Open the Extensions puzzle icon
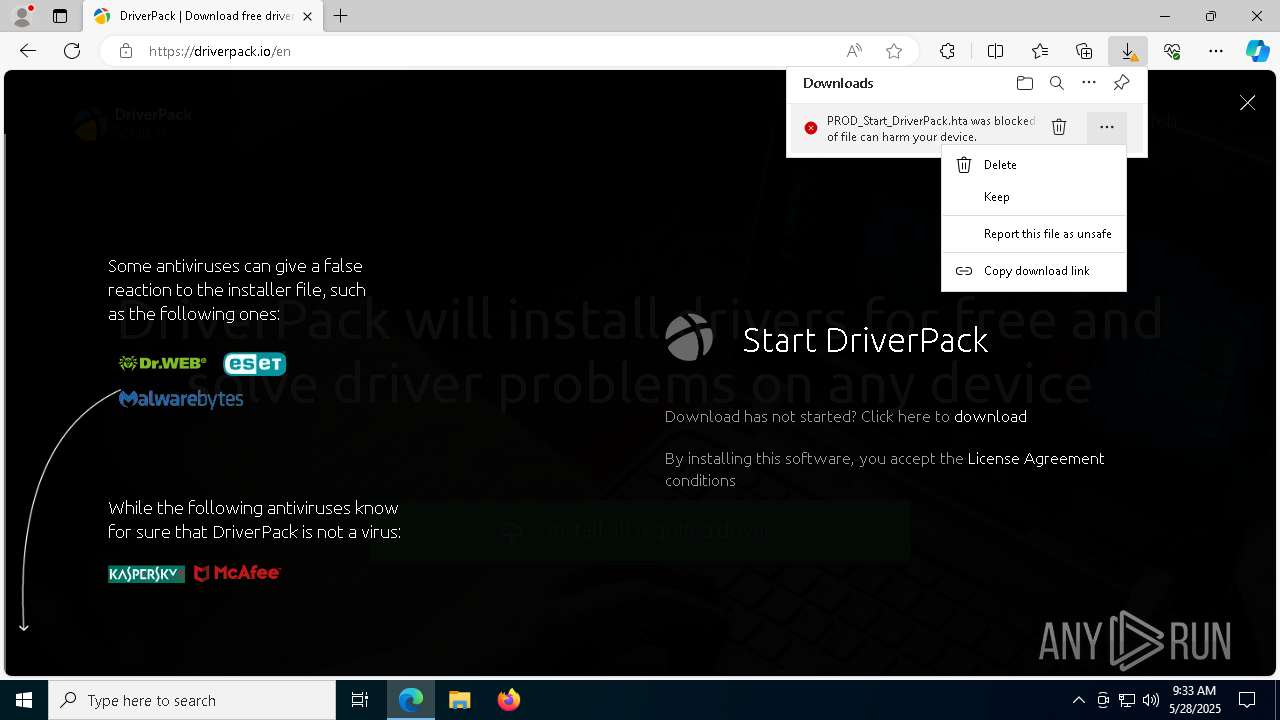 pyautogui.click(x=947, y=51)
